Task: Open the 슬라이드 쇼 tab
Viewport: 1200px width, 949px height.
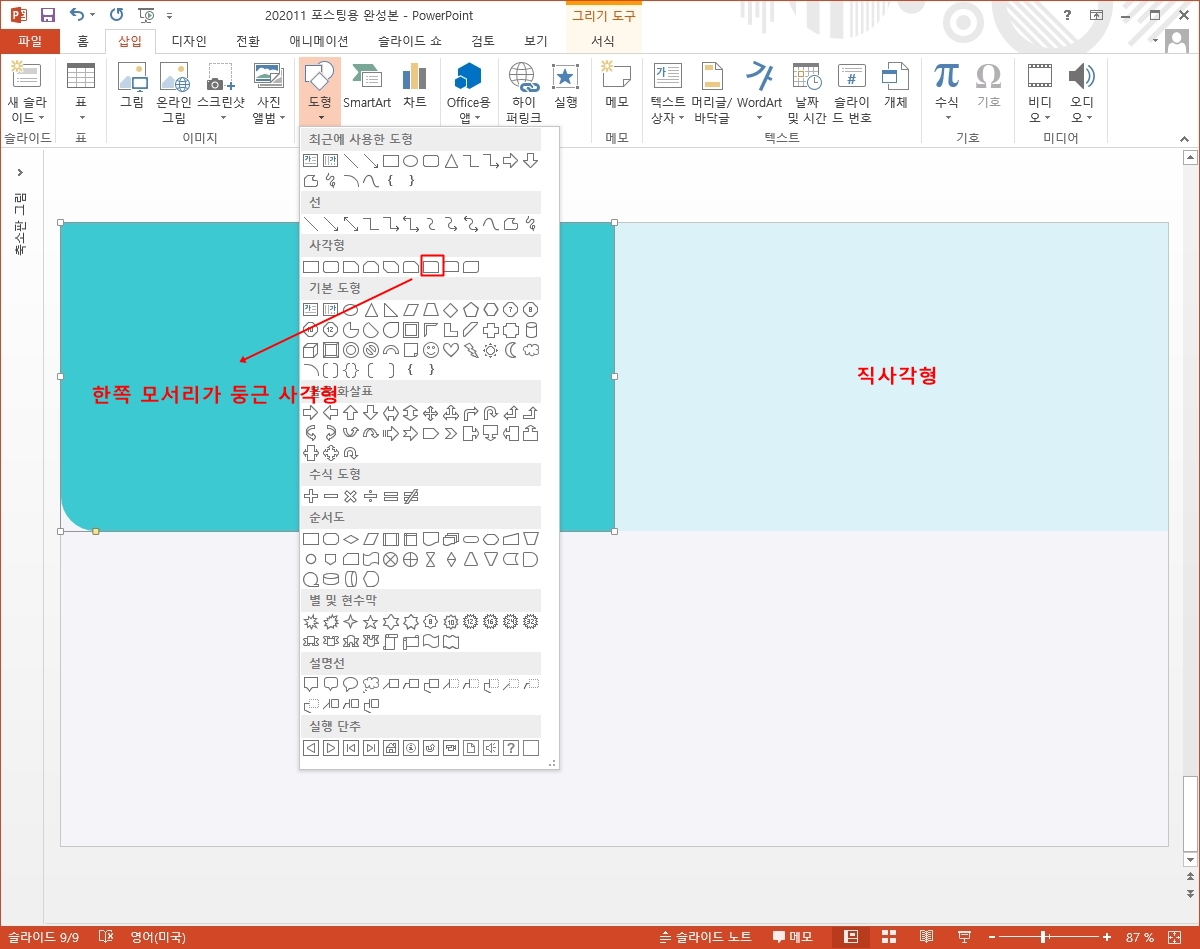Action: point(410,41)
